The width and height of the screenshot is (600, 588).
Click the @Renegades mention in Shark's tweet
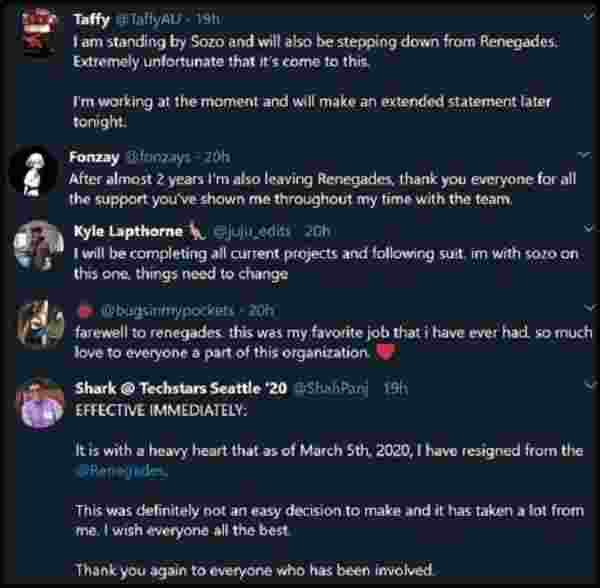(122, 471)
